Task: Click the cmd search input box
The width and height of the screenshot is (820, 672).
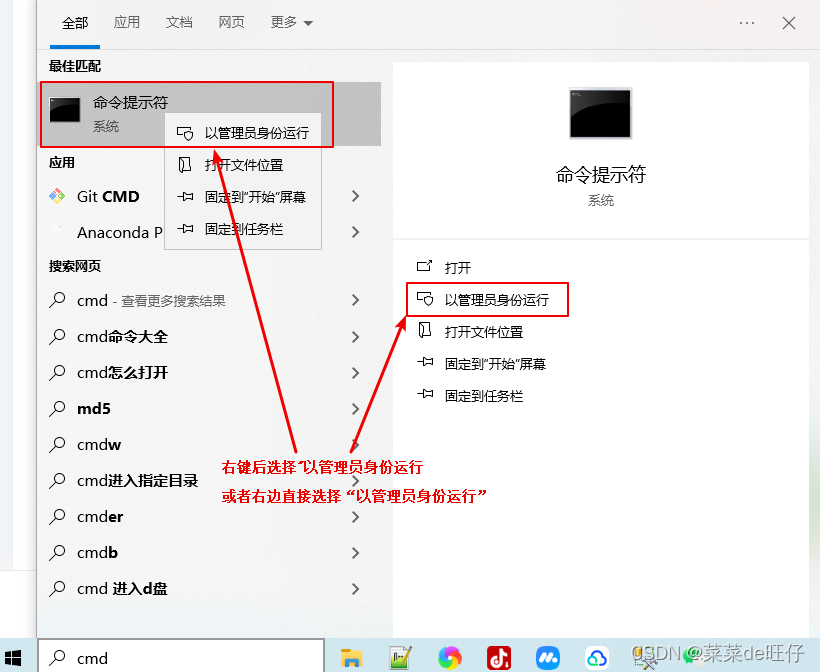Action: [x=180, y=657]
